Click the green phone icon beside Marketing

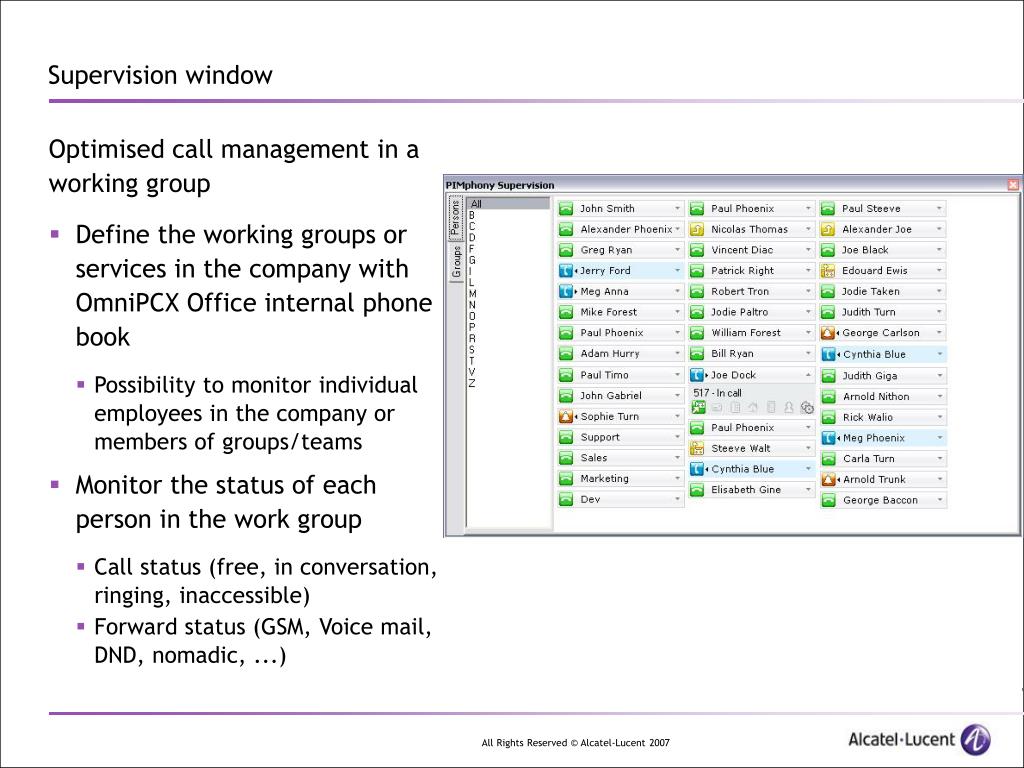click(x=566, y=479)
